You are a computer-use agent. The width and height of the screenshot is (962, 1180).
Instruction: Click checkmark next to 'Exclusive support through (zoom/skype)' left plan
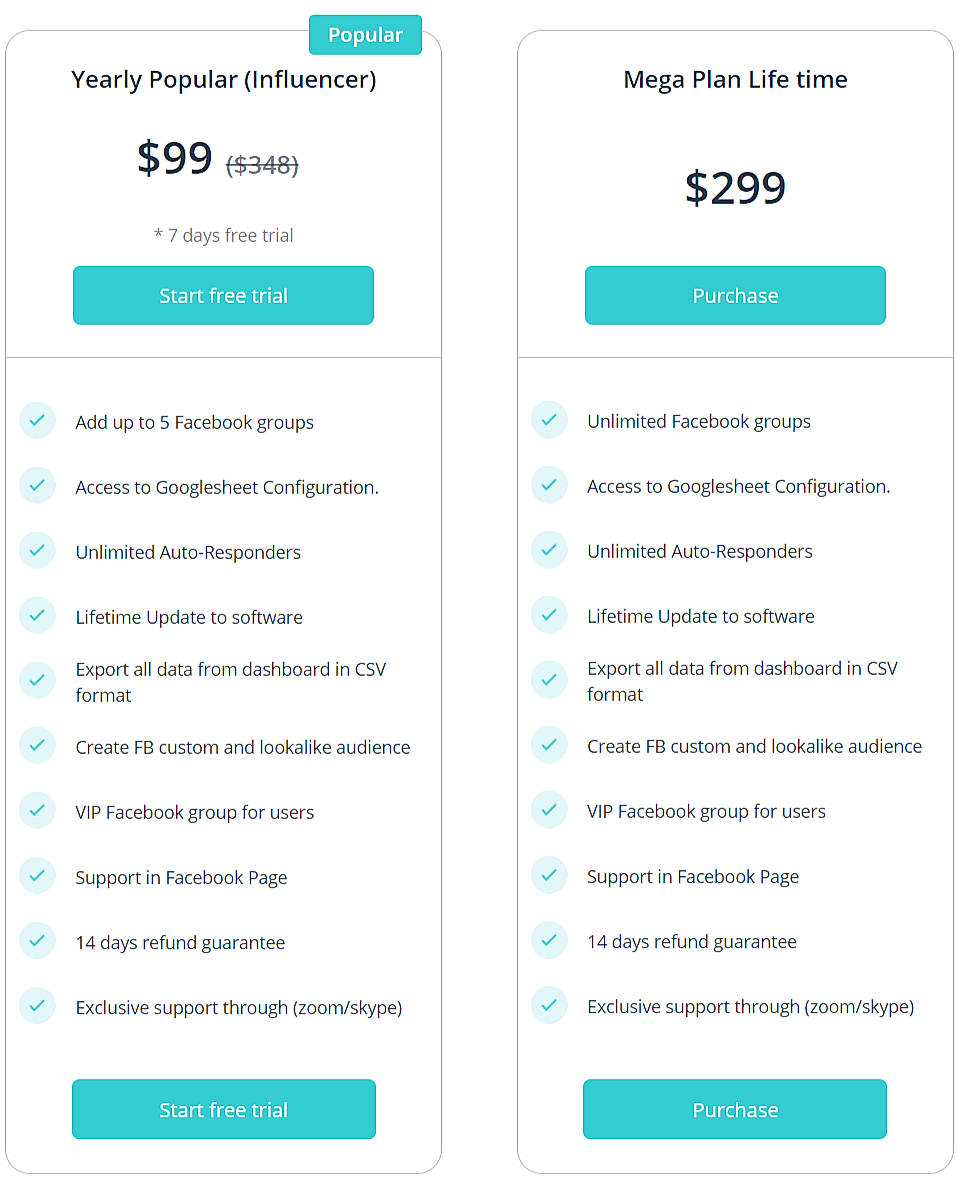(x=37, y=1006)
